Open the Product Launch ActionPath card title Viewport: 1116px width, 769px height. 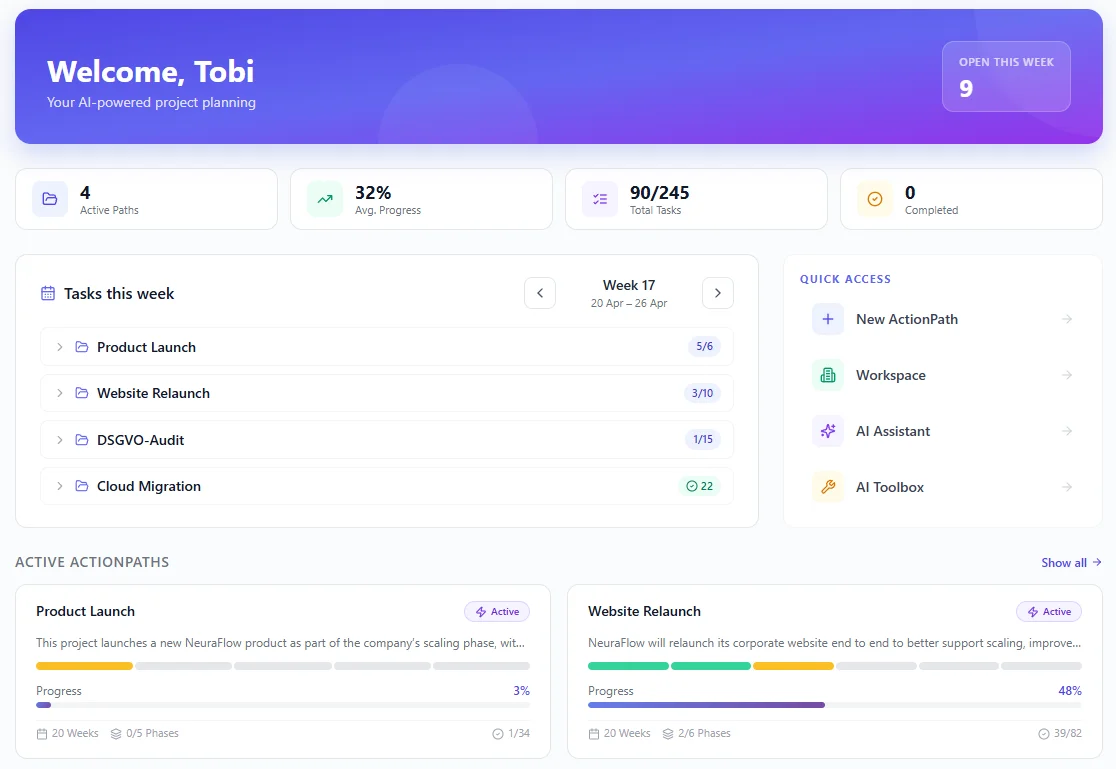coord(85,612)
